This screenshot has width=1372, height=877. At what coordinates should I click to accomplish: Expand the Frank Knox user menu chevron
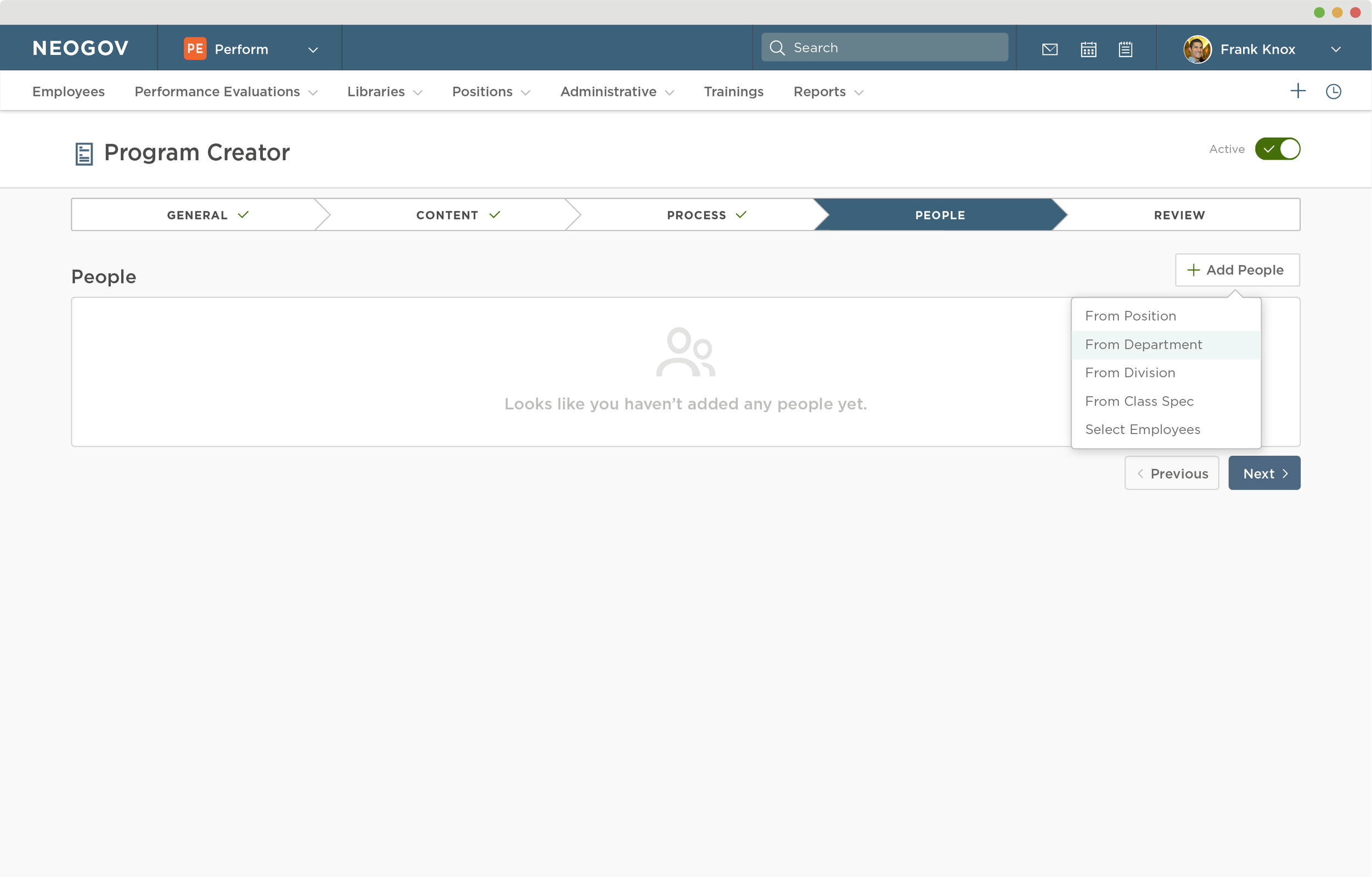pyautogui.click(x=1336, y=49)
